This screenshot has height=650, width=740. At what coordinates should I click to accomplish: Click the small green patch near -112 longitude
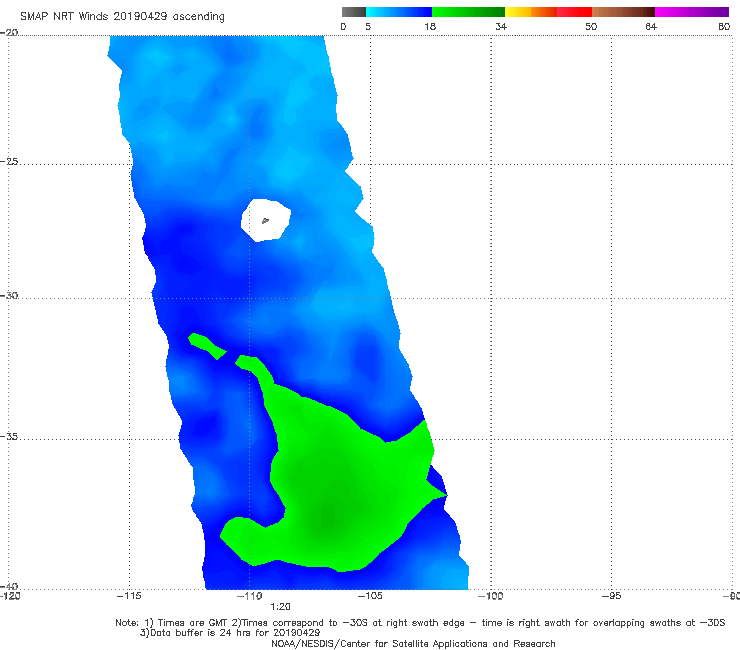[x=207, y=346]
